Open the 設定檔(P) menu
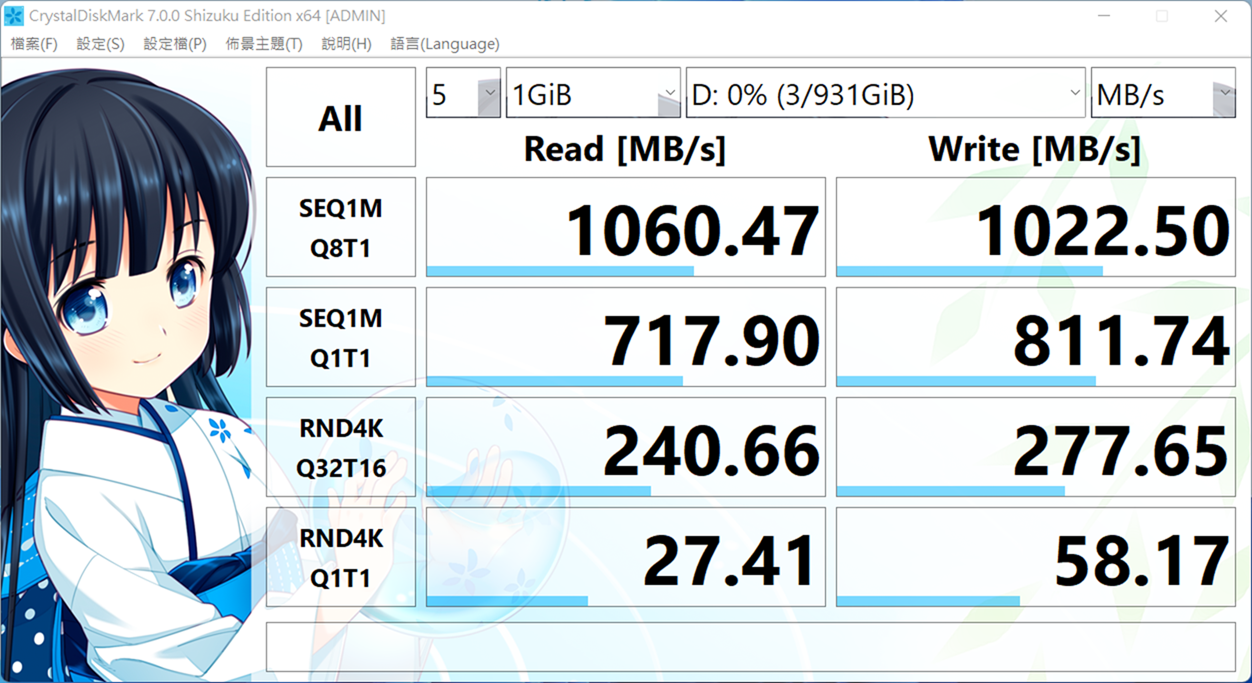The width and height of the screenshot is (1252, 683). pos(175,44)
